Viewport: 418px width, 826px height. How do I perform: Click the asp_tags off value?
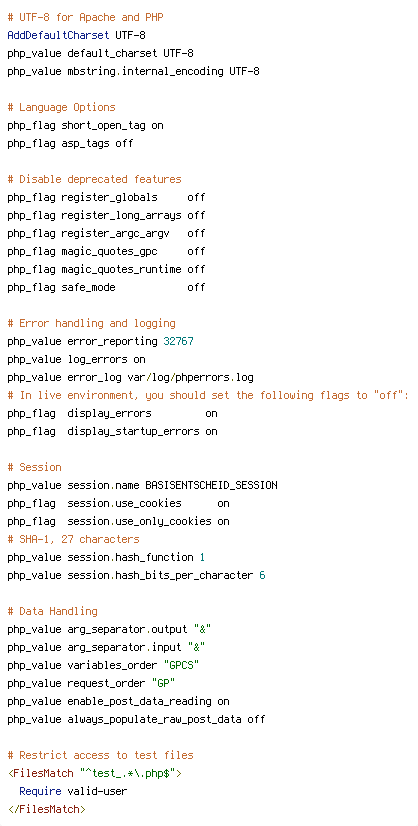(124, 143)
